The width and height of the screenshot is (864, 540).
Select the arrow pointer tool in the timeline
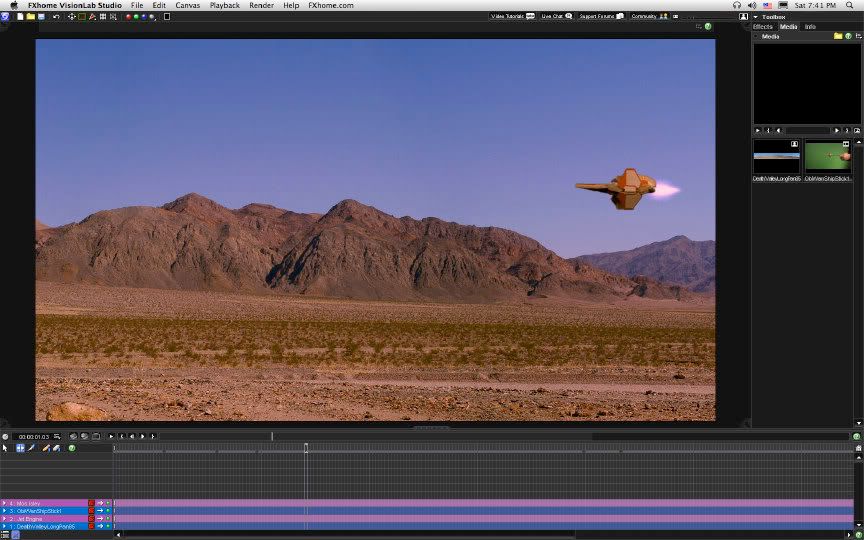[5, 448]
